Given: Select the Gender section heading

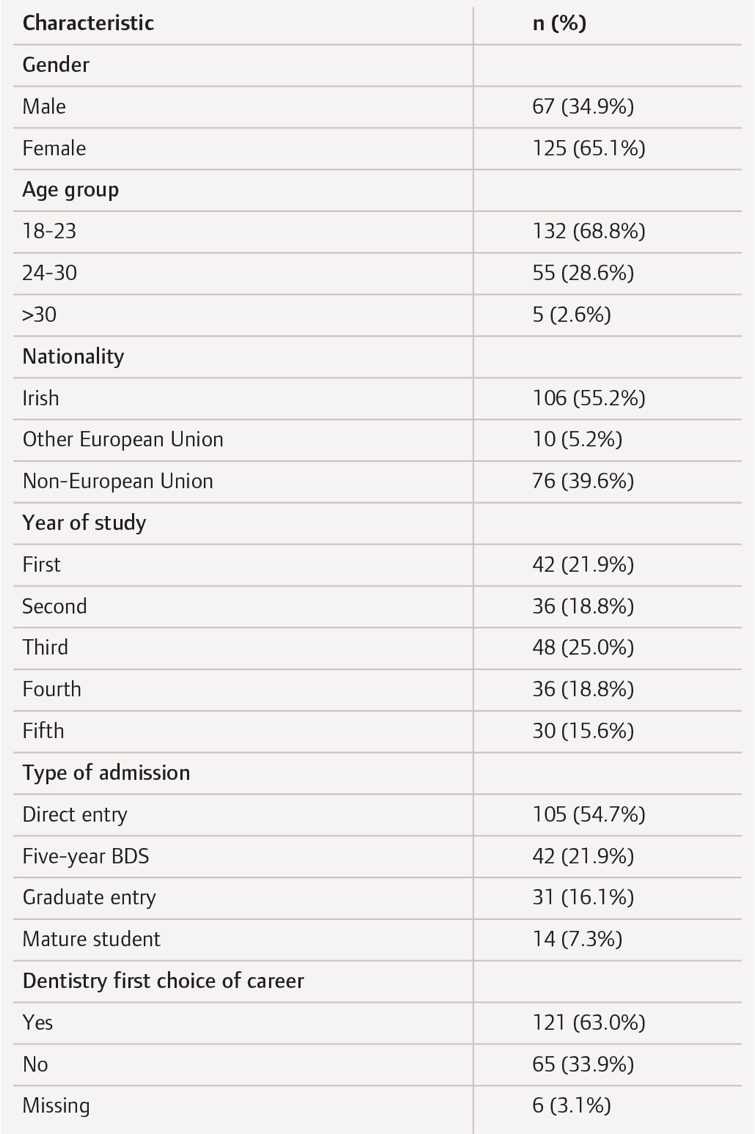Looking at the screenshot, I should (56, 65).
